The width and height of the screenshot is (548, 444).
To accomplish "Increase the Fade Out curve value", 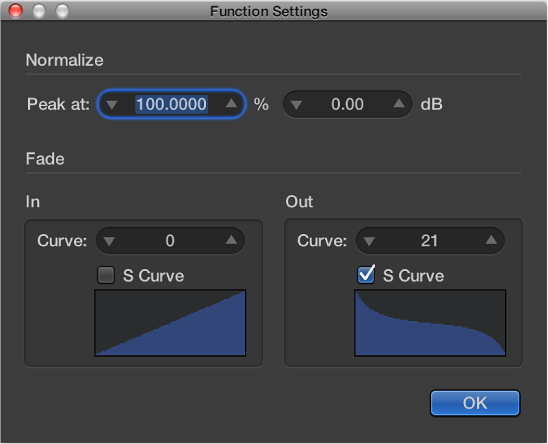I will tap(491, 240).
